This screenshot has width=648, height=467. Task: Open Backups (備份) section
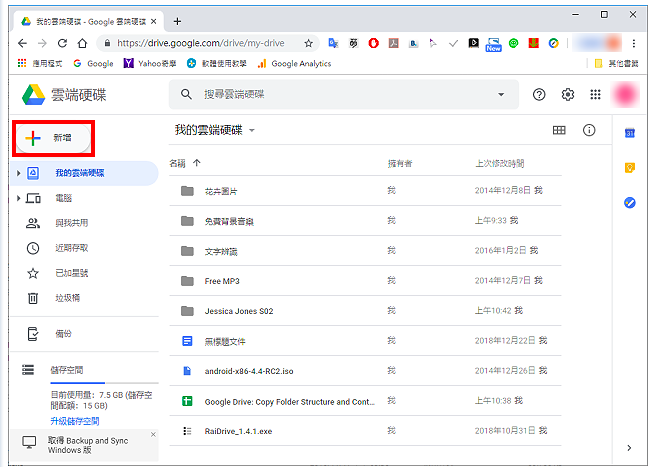84,334
